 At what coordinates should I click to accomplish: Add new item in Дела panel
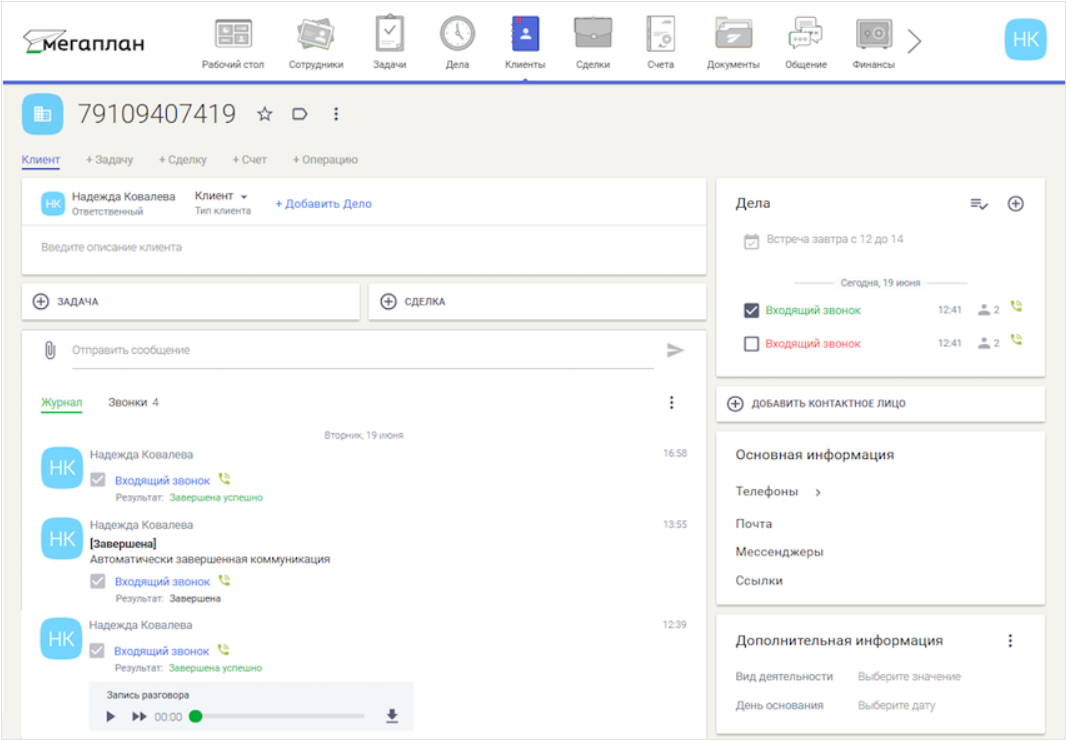1015,203
